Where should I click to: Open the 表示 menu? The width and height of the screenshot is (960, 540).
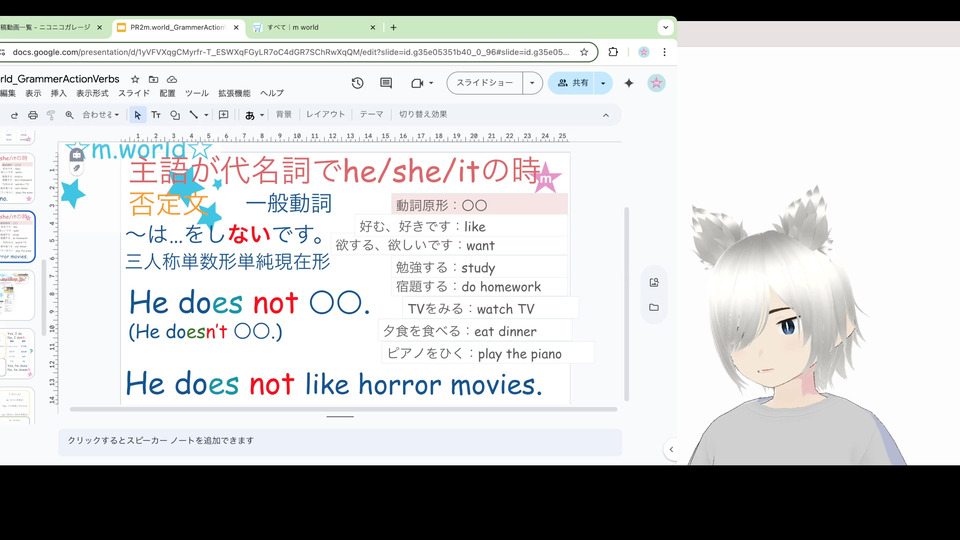(33, 93)
